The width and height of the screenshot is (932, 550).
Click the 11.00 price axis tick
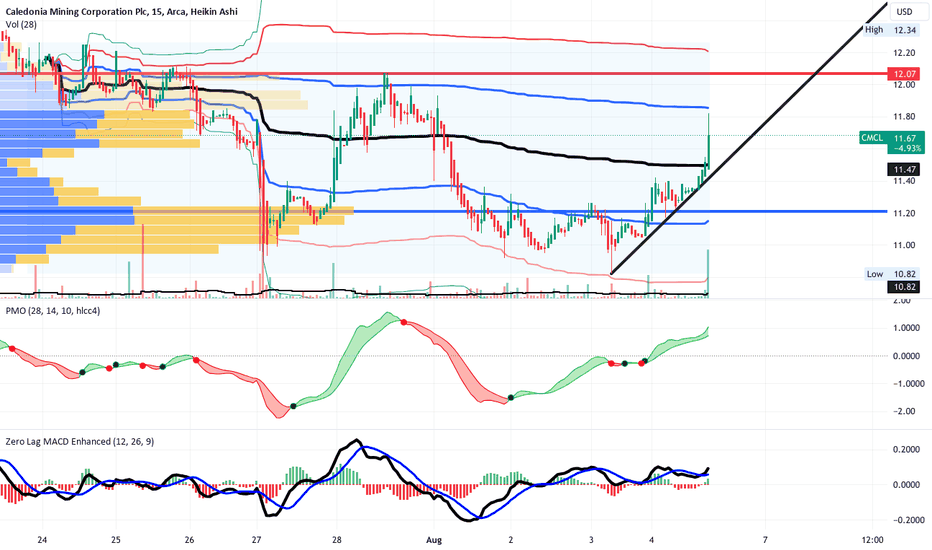(x=904, y=245)
